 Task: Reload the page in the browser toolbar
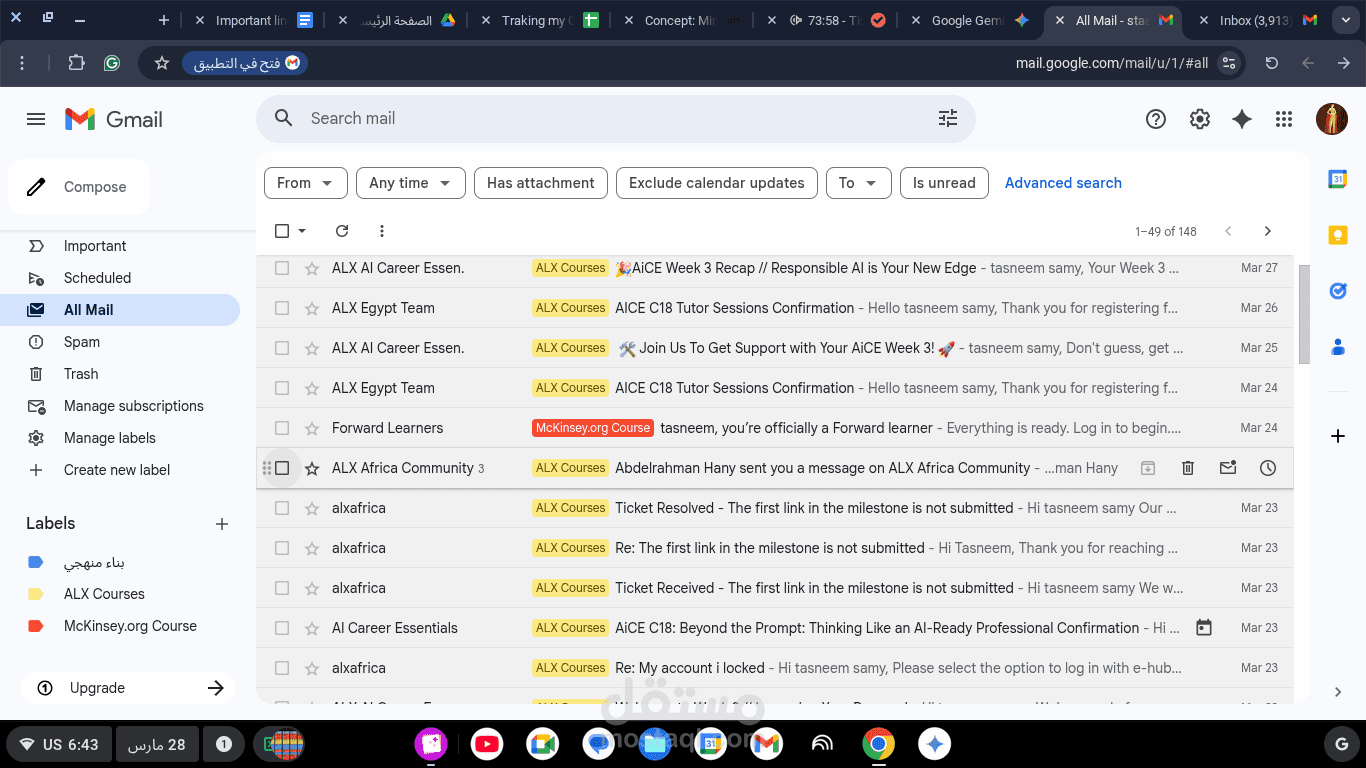pos(1272,63)
